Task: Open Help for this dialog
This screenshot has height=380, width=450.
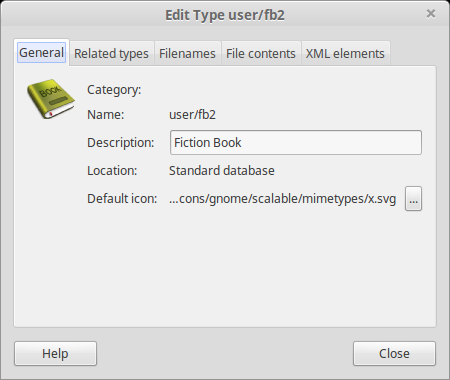Action: pyautogui.click(x=55, y=354)
